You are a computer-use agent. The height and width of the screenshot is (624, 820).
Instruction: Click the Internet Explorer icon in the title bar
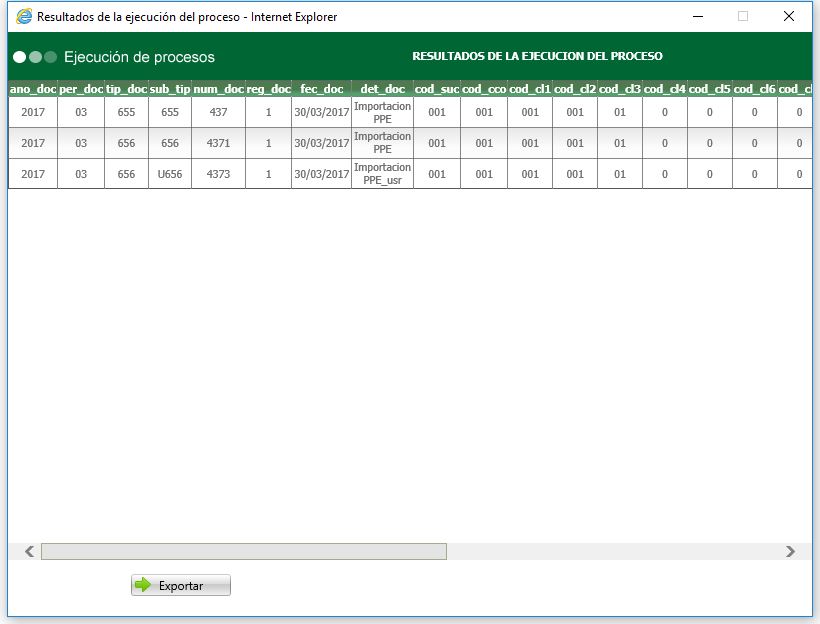click(23, 16)
